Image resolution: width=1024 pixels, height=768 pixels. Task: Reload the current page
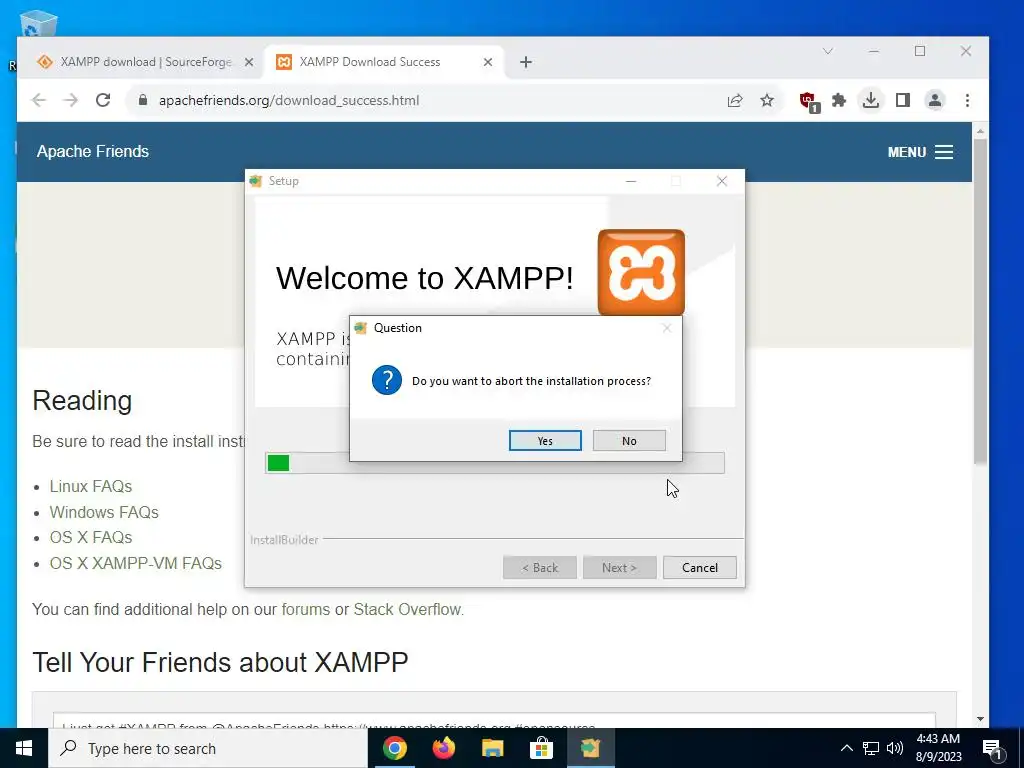click(103, 100)
